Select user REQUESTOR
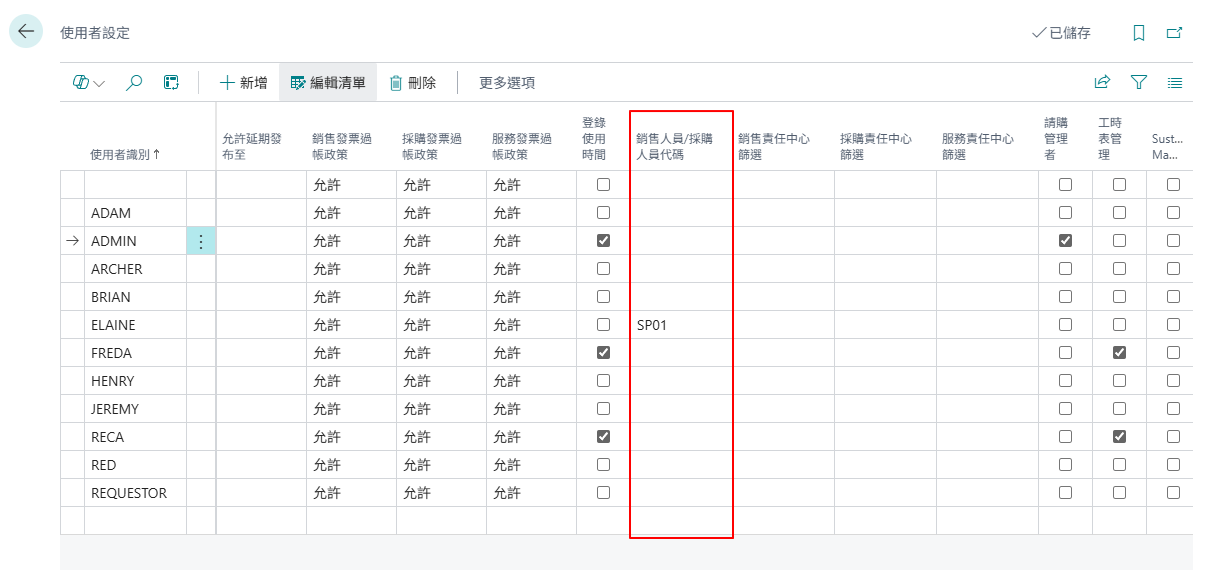This screenshot has width=1230, height=570. 129,493
